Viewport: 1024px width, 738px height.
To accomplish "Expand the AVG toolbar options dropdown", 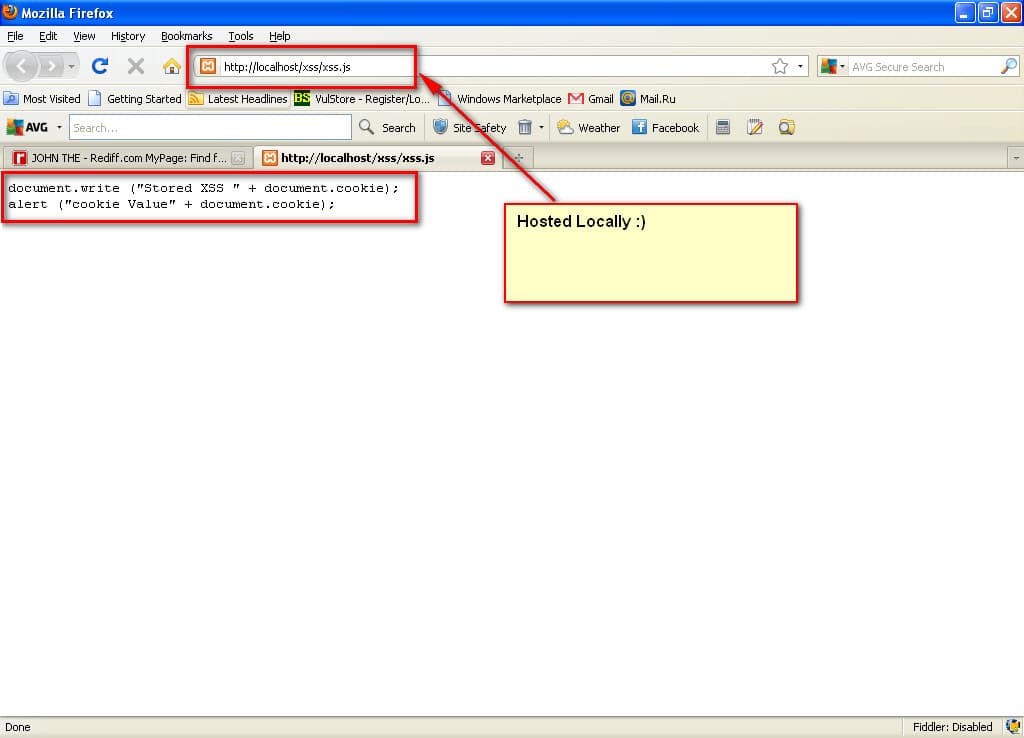I will [x=59, y=127].
